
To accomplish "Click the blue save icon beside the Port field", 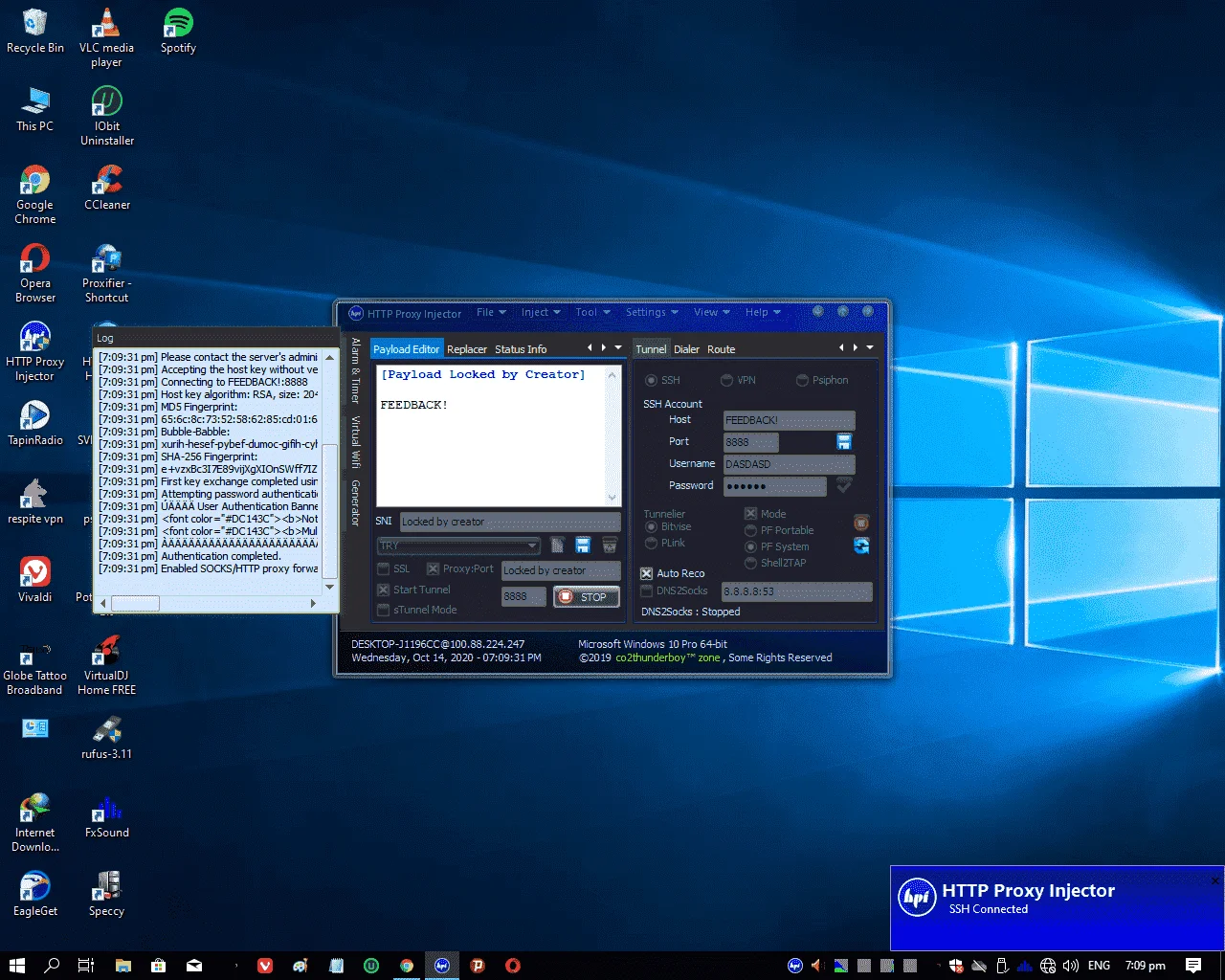I will tap(844, 441).
